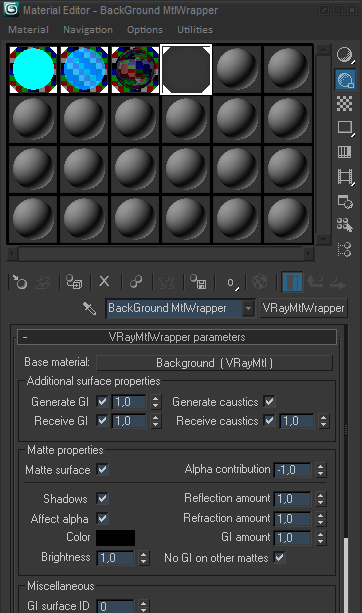The image size is (362, 613).
Task: Click Go Forward to Sibling icon
Action: pyautogui.click(x=338, y=281)
